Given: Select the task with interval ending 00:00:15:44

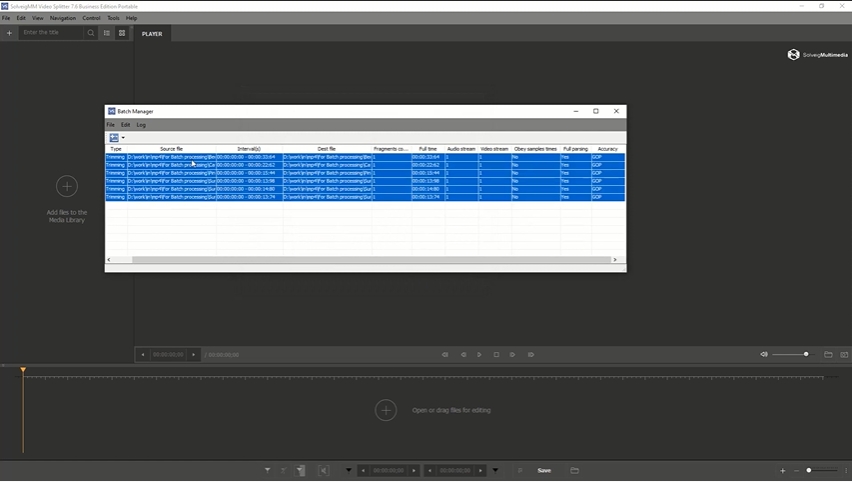Looking at the screenshot, I should pyautogui.click(x=365, y=173).
